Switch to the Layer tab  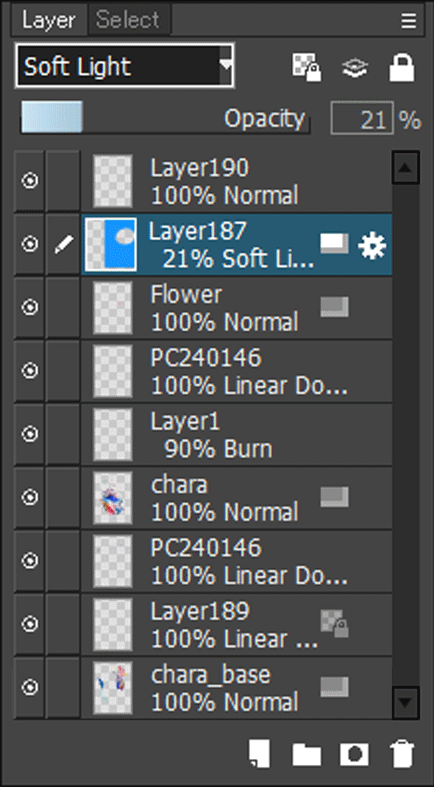[49, 20]
